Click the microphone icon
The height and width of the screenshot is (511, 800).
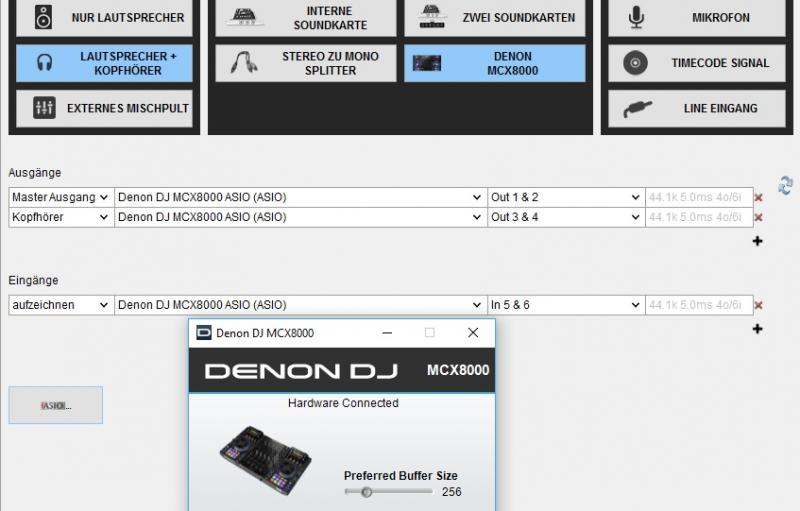pyautogui.click(x=636, y=17)
